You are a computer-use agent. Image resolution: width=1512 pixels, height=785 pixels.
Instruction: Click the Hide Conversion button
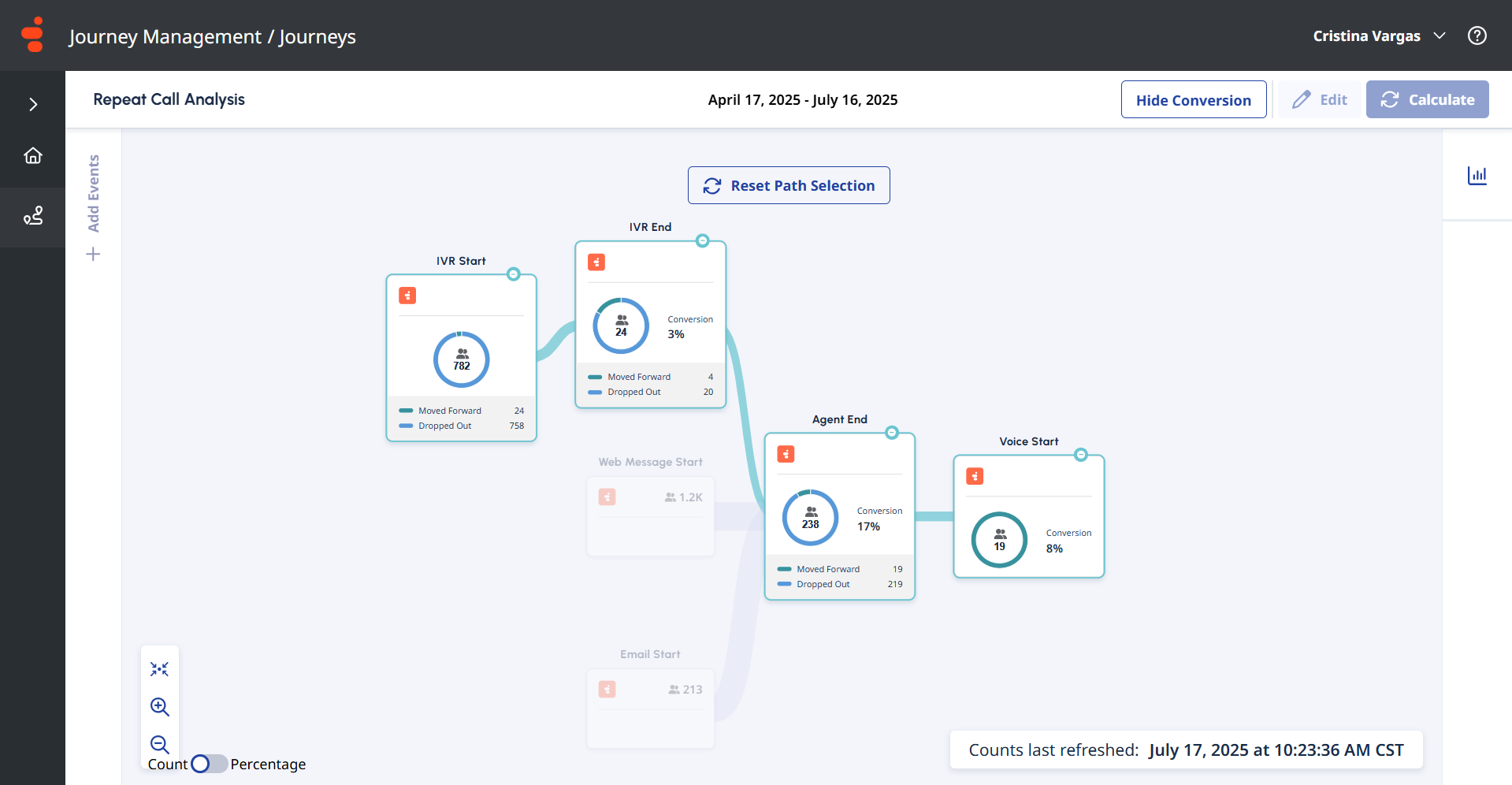(x=1194, y=99)
